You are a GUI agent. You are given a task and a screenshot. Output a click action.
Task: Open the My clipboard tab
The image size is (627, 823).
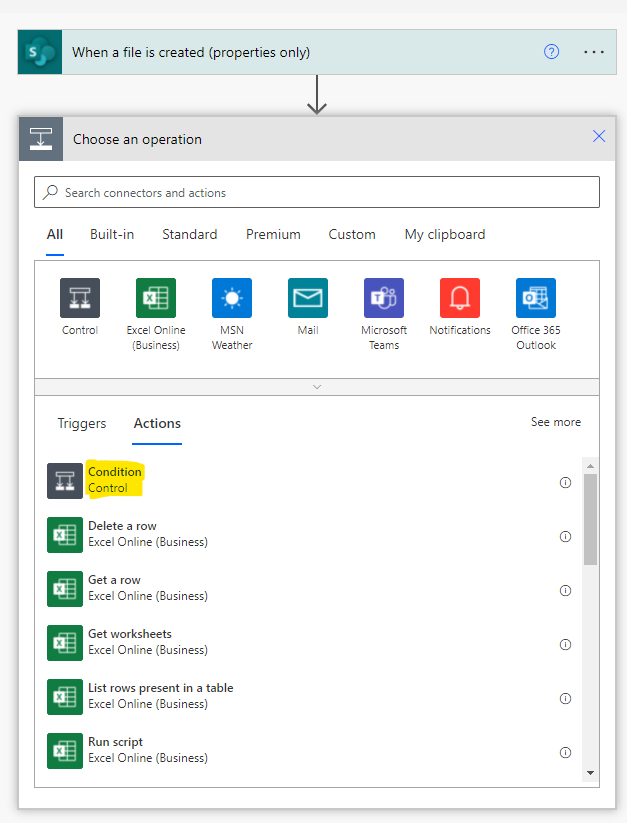point(444,234)
